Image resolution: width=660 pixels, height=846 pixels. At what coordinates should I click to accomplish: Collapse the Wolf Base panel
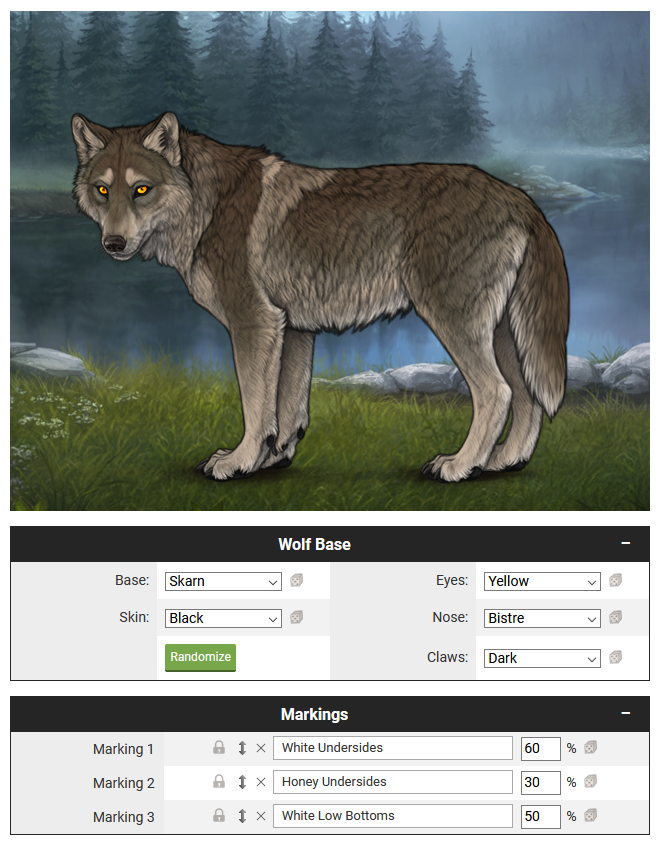[x=626, y=544]
